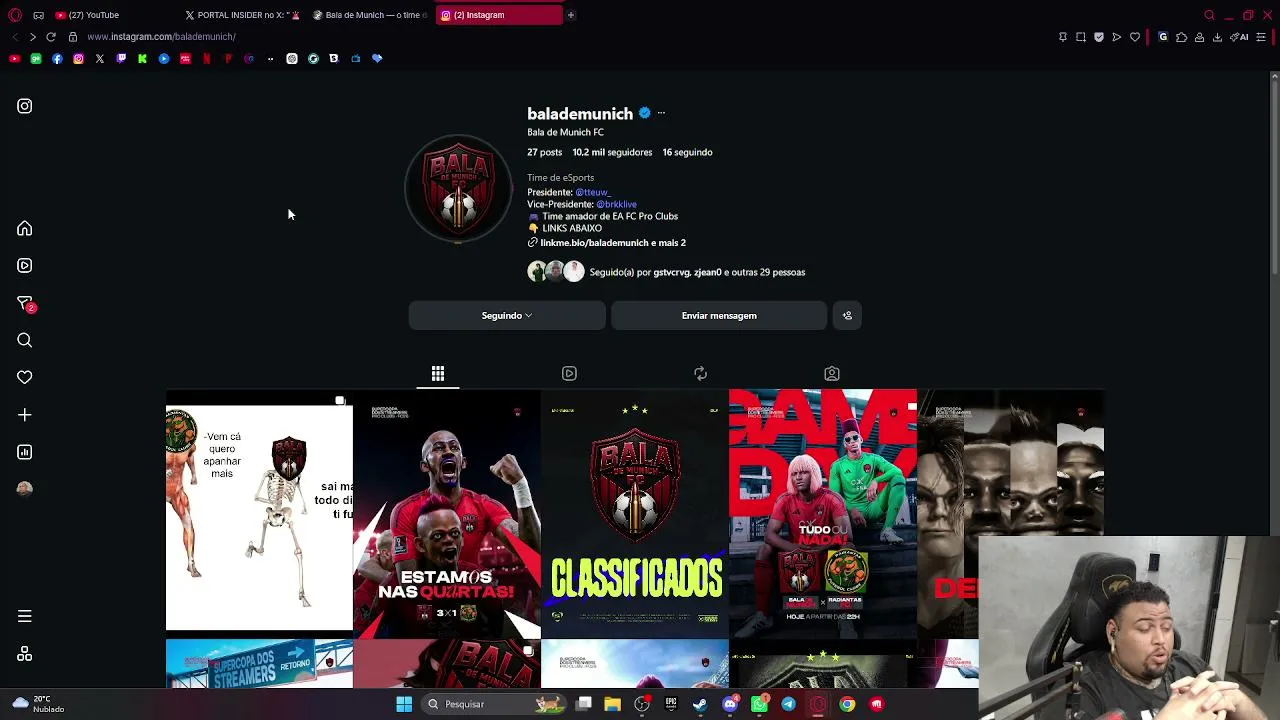The width and height of the screenshot is (1280, 720).
Task: Open notifications heart icon in Instagram sidebar
Action: (24, 377)
